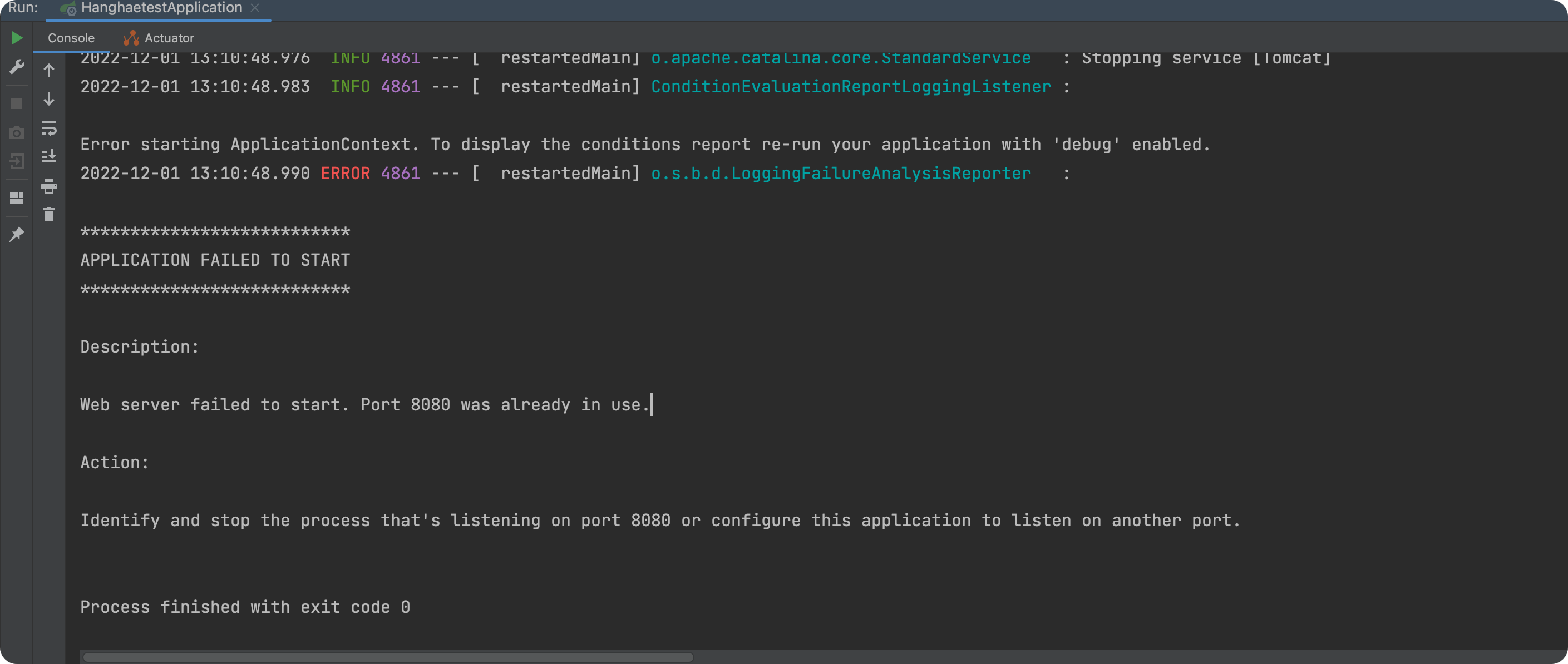Toggle pin tab icon
1568x664 pixels.
(17, 234)
